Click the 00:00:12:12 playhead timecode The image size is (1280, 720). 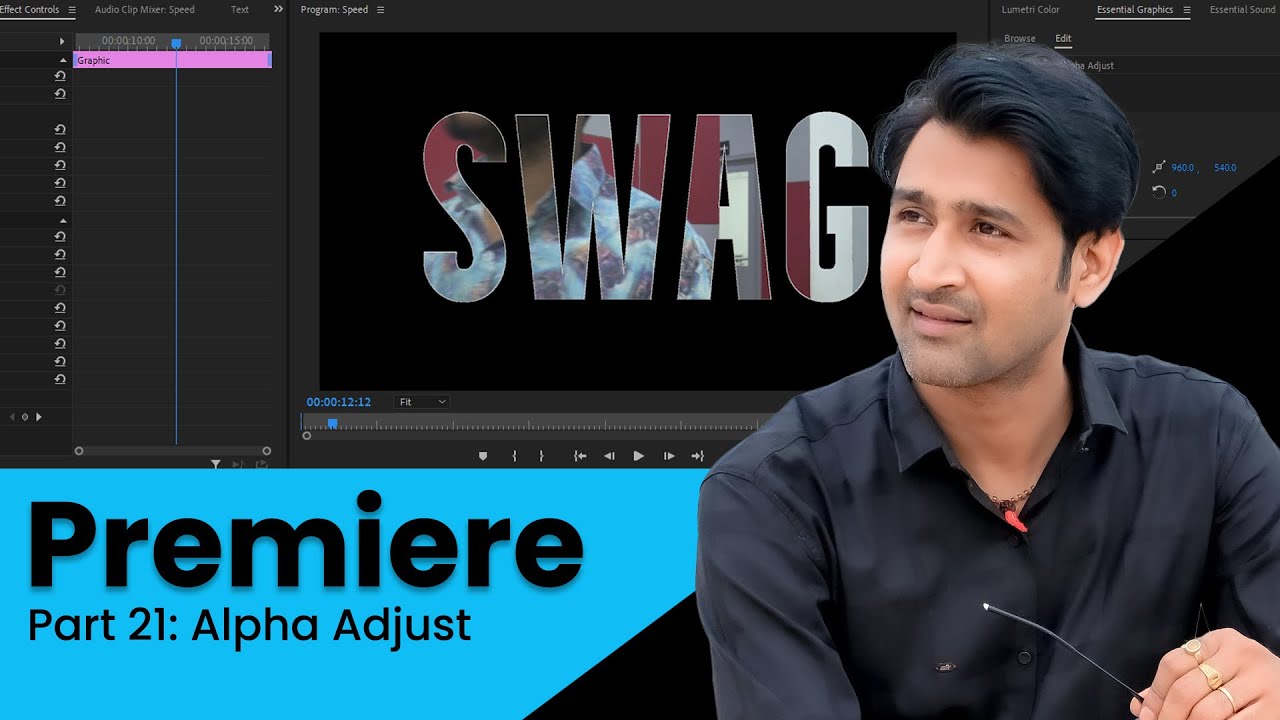pyautogui.click(x=339, y=402)
